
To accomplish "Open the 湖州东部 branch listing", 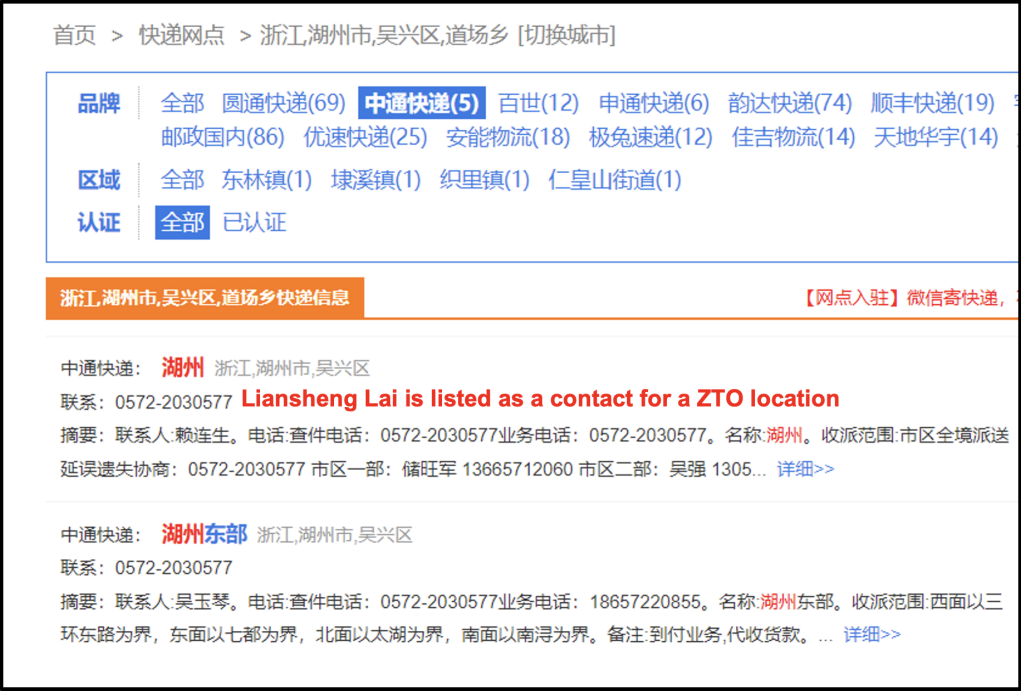I will pos(206,534).
